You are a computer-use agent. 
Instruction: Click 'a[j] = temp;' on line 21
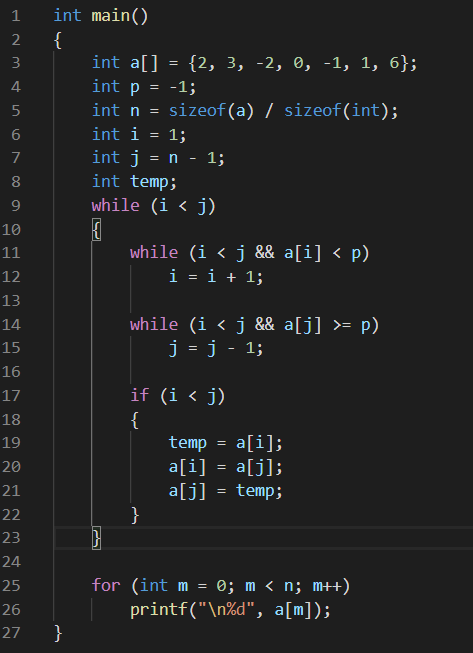click(x=226, y=491)
